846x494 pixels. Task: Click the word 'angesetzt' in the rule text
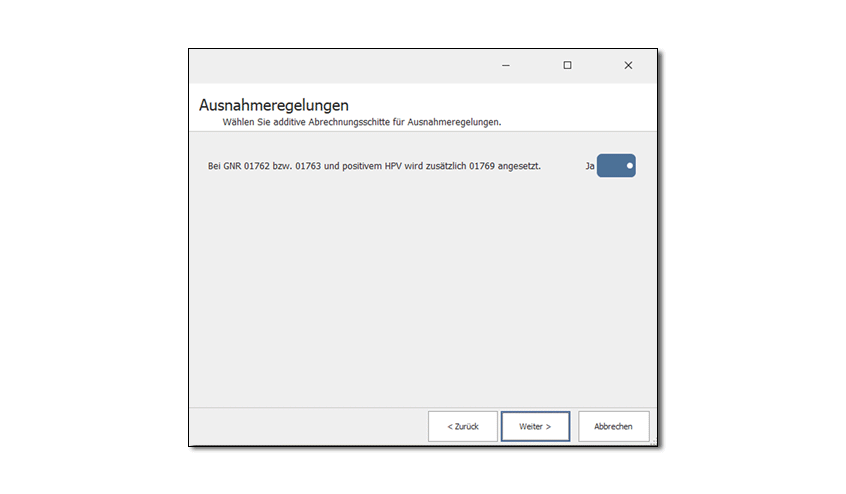520,166
